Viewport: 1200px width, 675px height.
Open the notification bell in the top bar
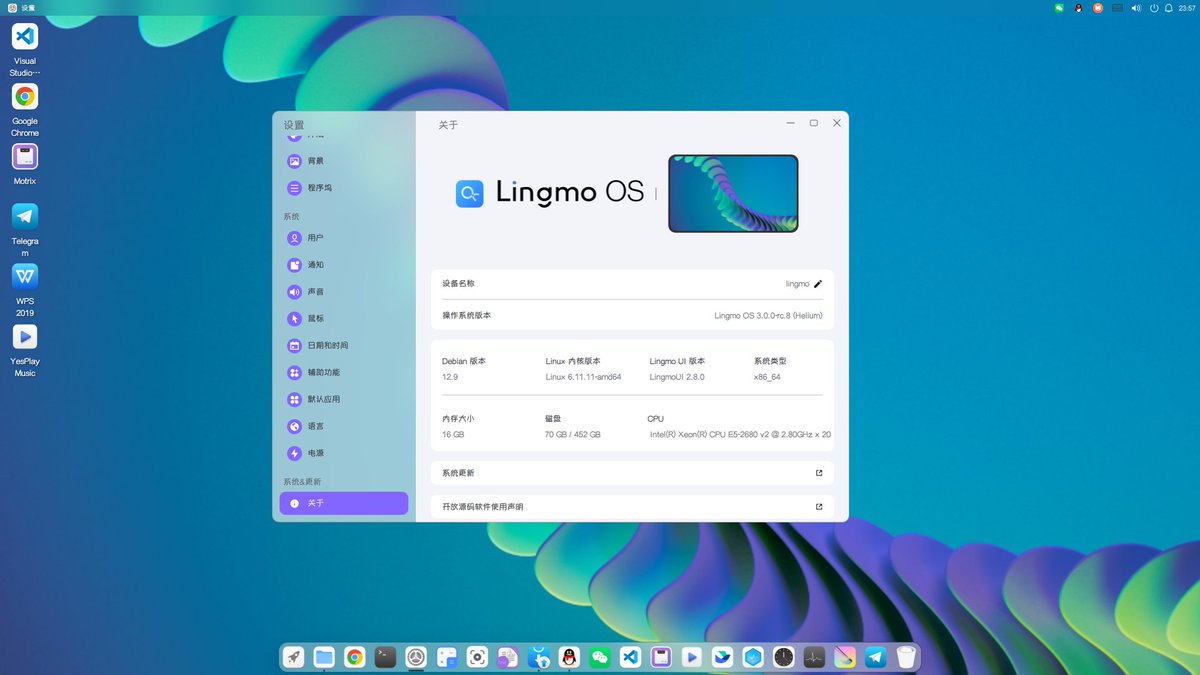pos(1167,8)
